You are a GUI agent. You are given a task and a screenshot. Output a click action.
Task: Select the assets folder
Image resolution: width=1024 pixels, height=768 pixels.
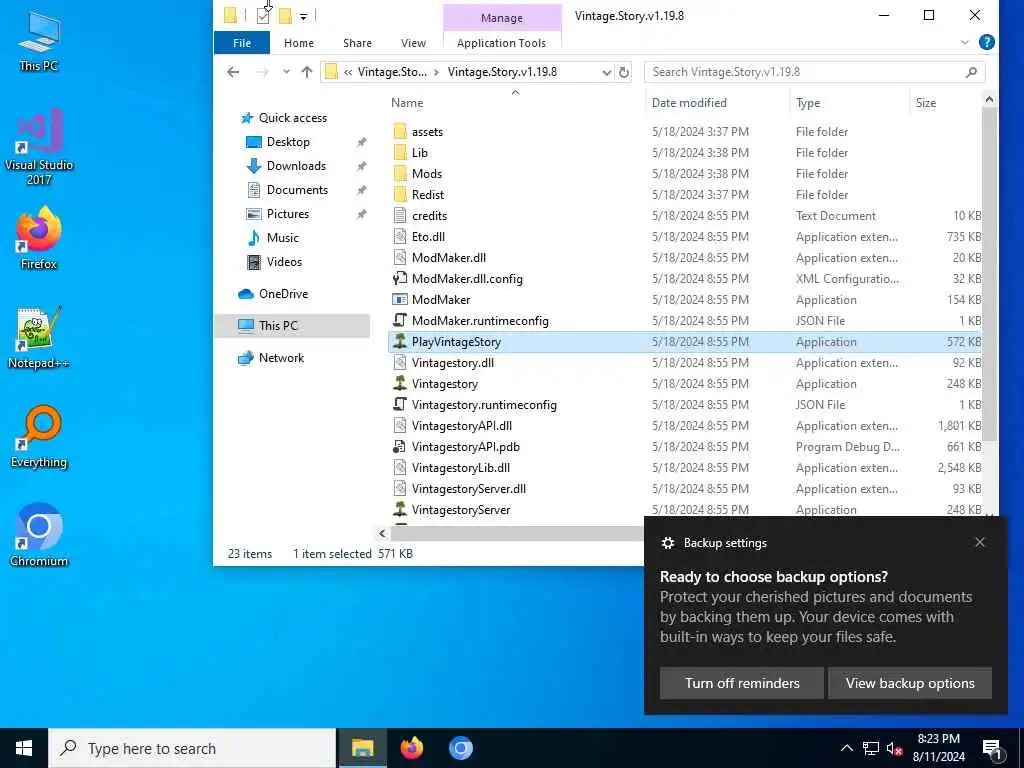tap(427, 132)
